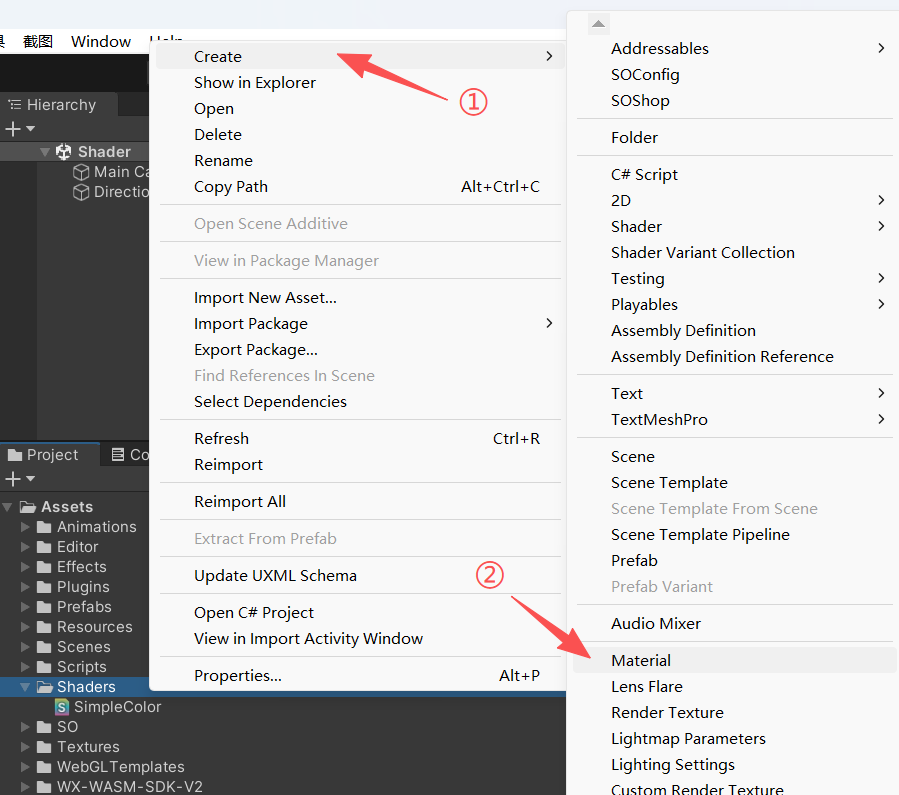Open the Import Package submenu
Image resolution: width=899 pixels, height=795 pixels.
coord(251,324)
